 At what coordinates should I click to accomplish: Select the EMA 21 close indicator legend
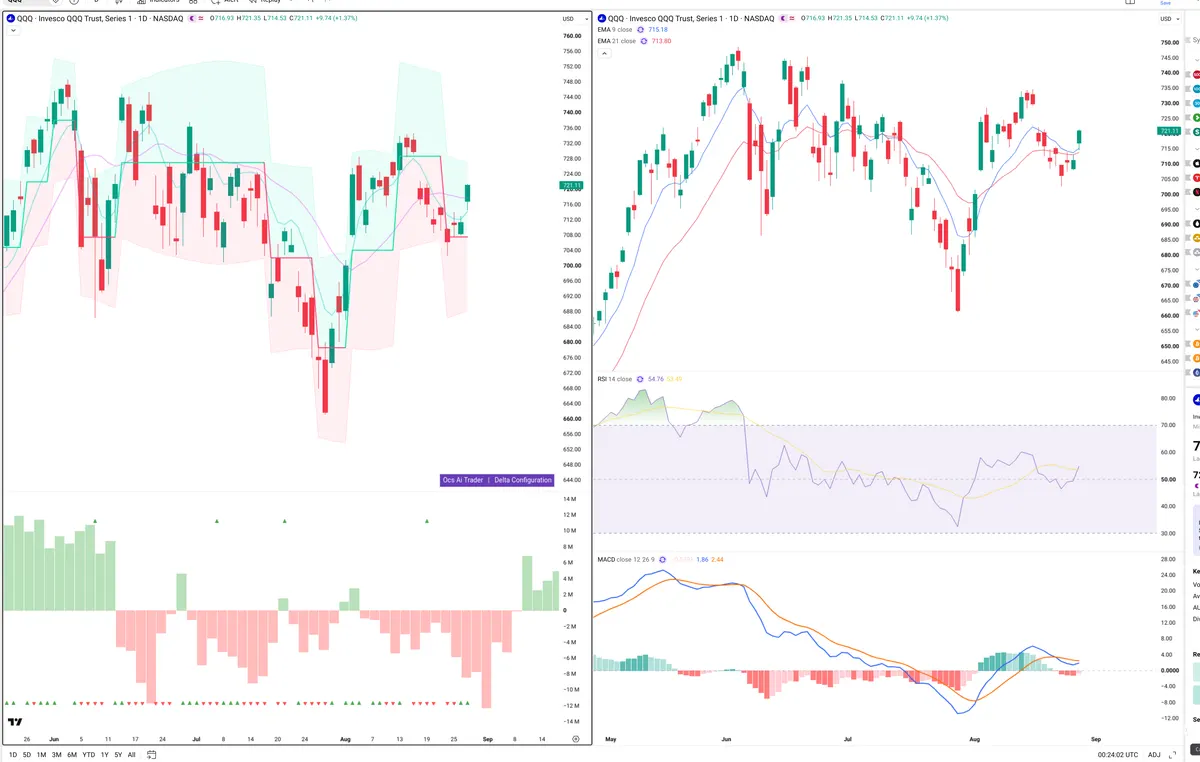(616, 41)
